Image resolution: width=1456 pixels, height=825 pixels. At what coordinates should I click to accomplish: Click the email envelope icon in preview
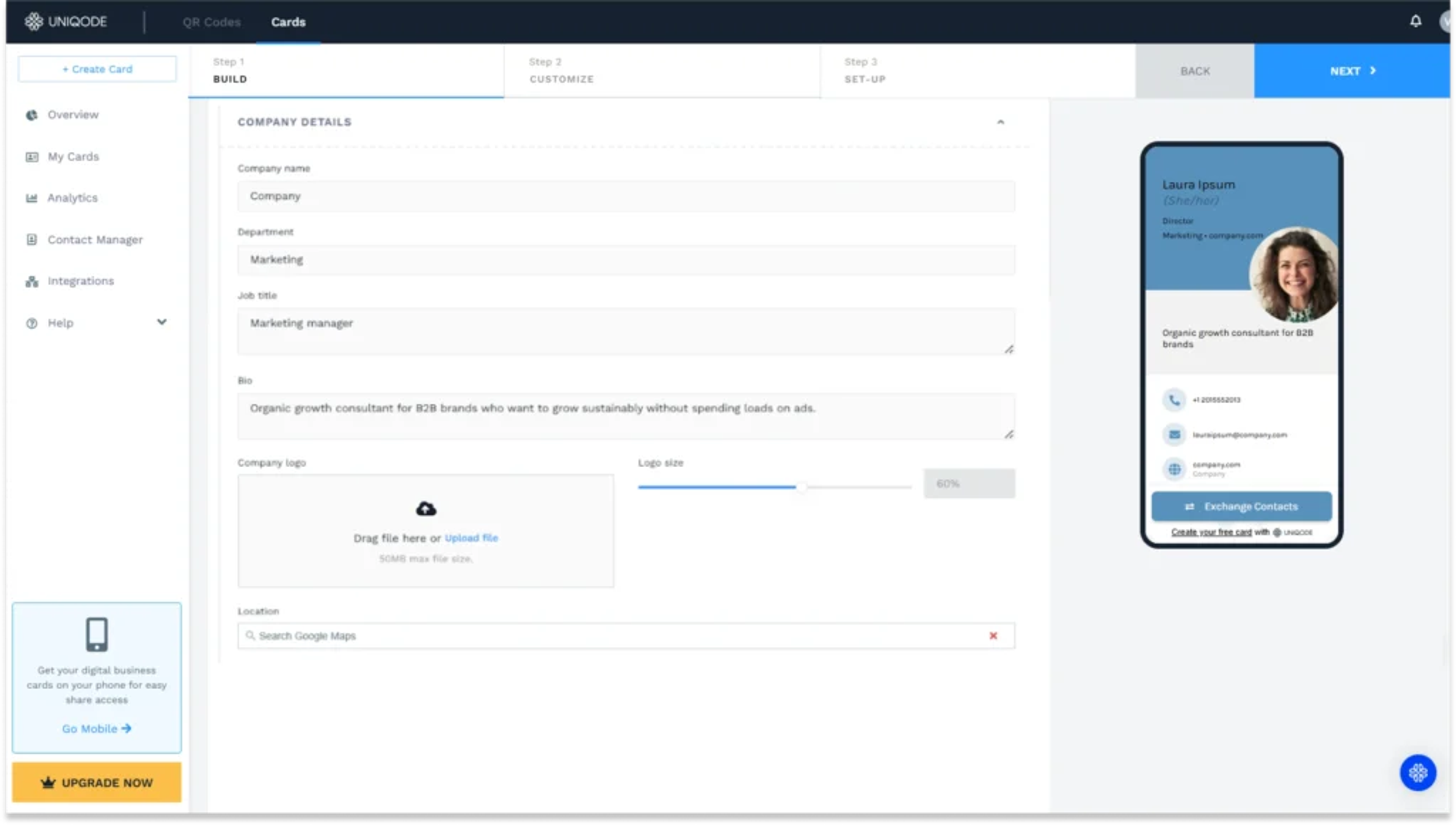pos(1174,435)
